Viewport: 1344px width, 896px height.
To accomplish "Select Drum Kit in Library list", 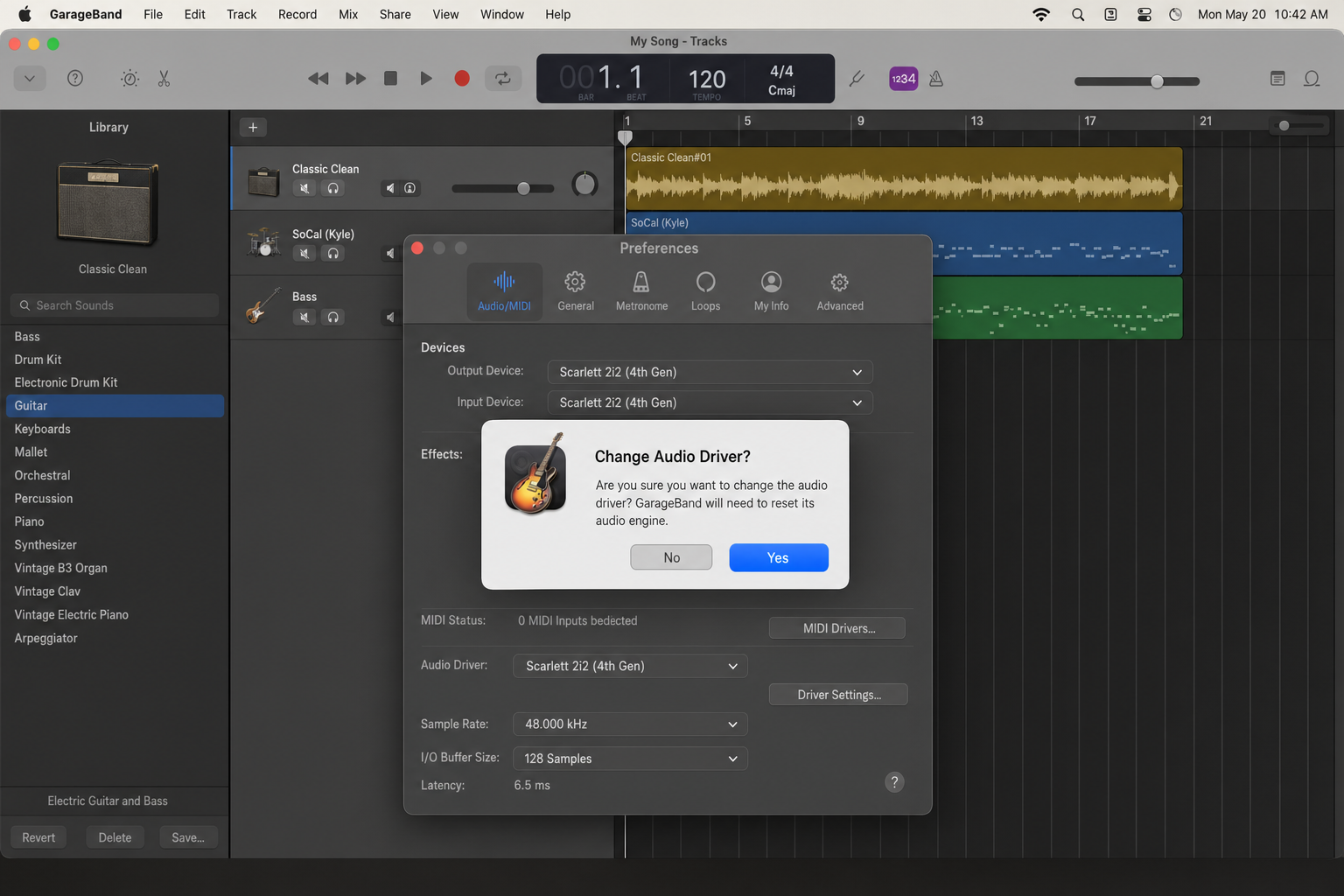I will point(115,360).
